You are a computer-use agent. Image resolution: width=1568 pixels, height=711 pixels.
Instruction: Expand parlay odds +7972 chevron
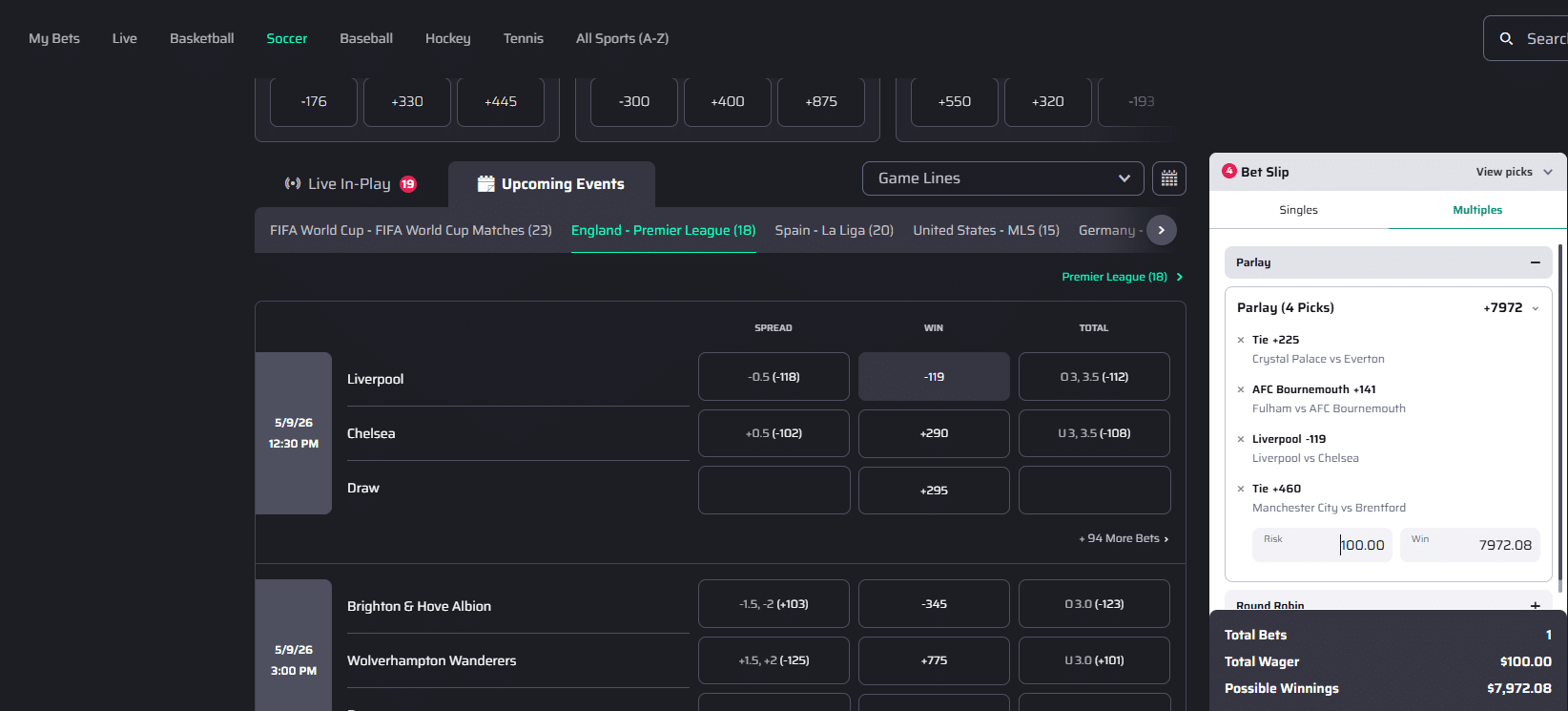tap(1536, 308)
